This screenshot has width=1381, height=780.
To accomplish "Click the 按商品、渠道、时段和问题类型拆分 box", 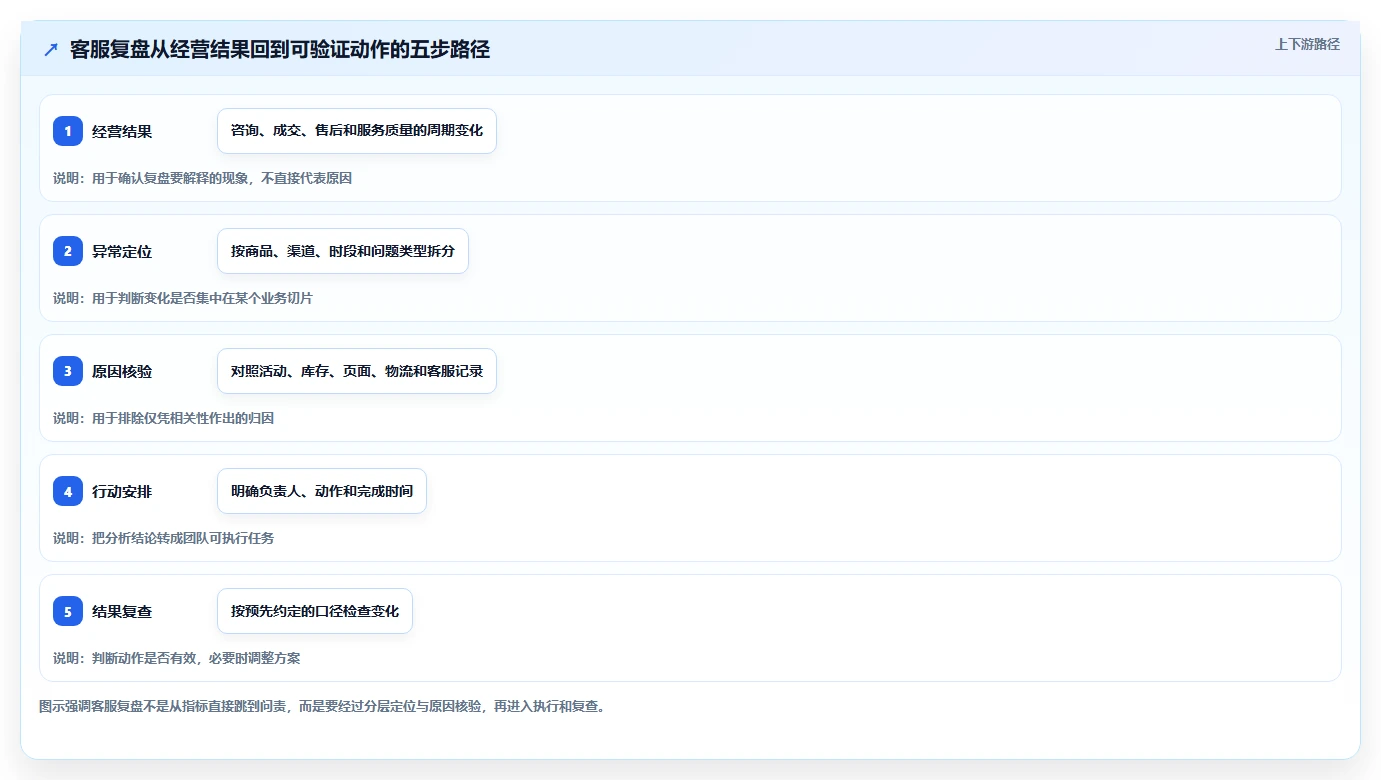I will coord(343,251).
